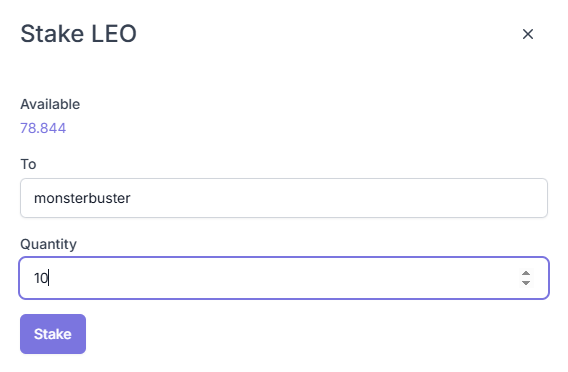The width and height of the screenshot is (568, 372).
Task: Click the Stake LEO dialog heading
Action: 79,34
